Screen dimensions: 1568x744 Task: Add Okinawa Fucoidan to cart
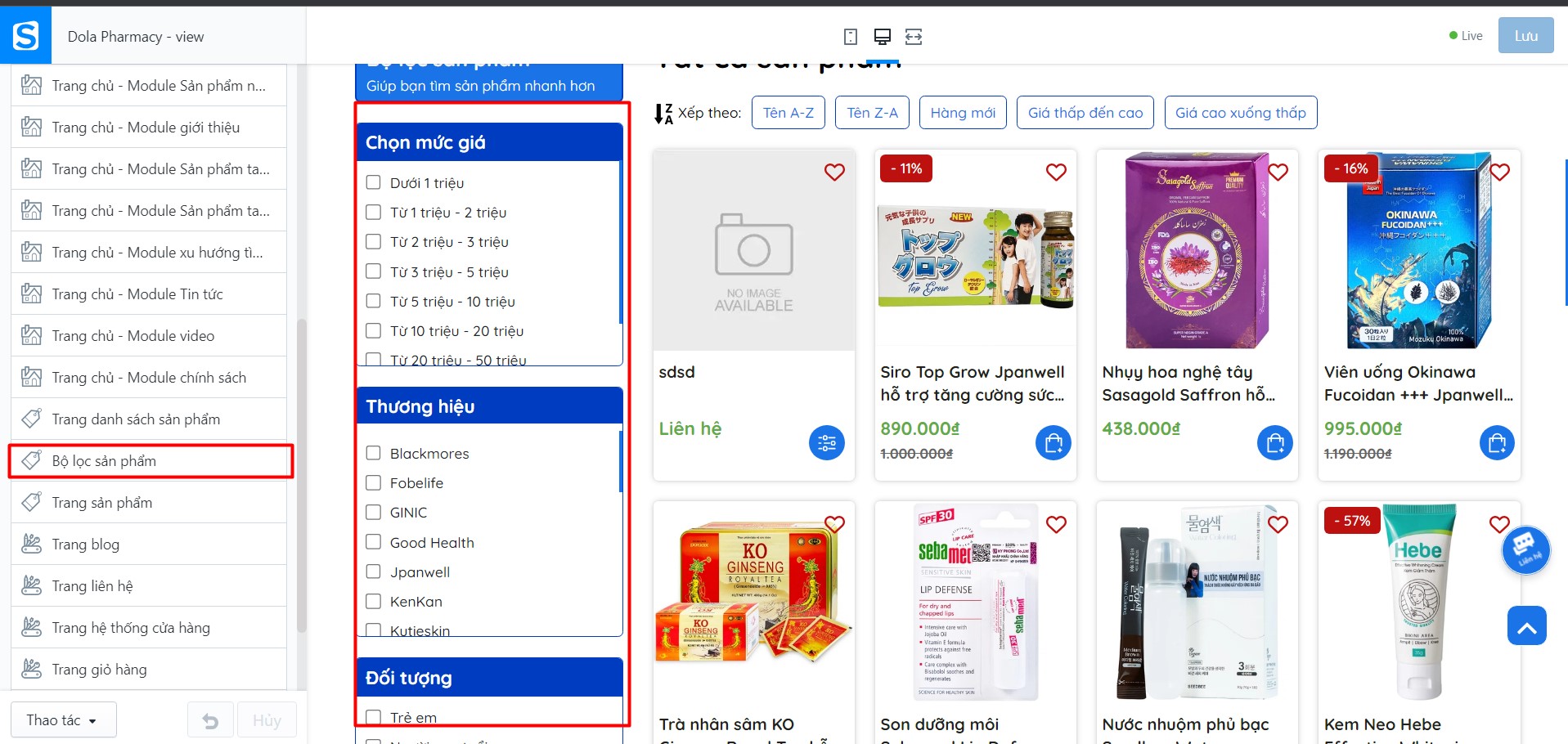1497,443
